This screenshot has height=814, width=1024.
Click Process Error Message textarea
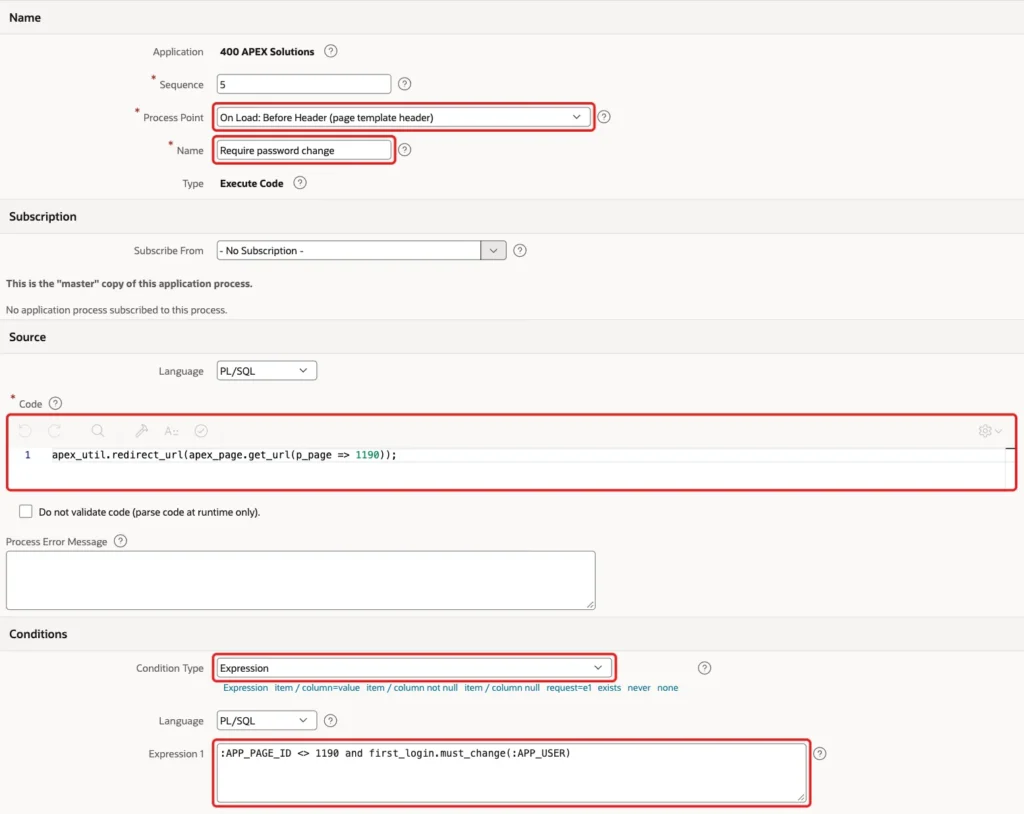(300, 580)
